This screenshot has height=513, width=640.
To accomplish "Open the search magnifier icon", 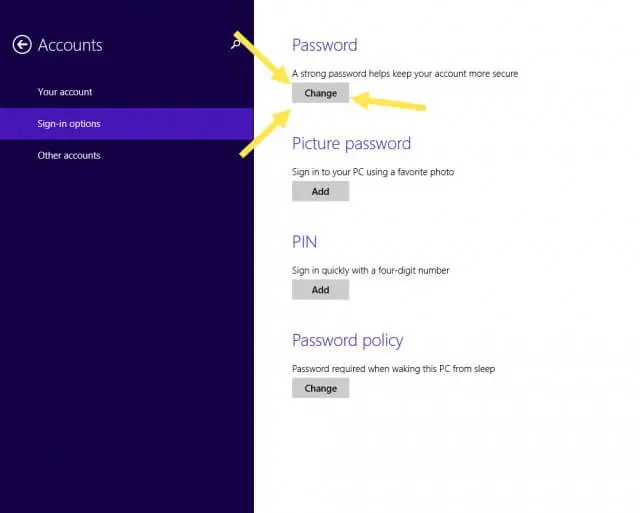I will [x=236, y=44].
